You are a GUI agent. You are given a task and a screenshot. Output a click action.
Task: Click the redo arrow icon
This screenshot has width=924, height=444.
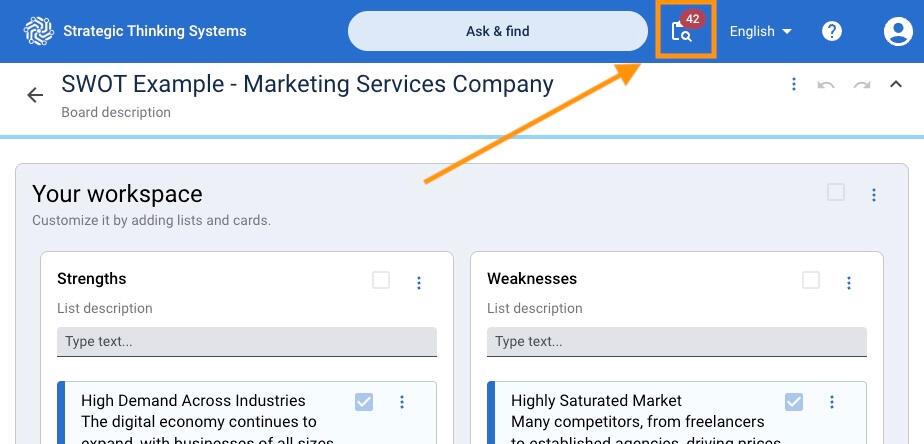(861, 85)
